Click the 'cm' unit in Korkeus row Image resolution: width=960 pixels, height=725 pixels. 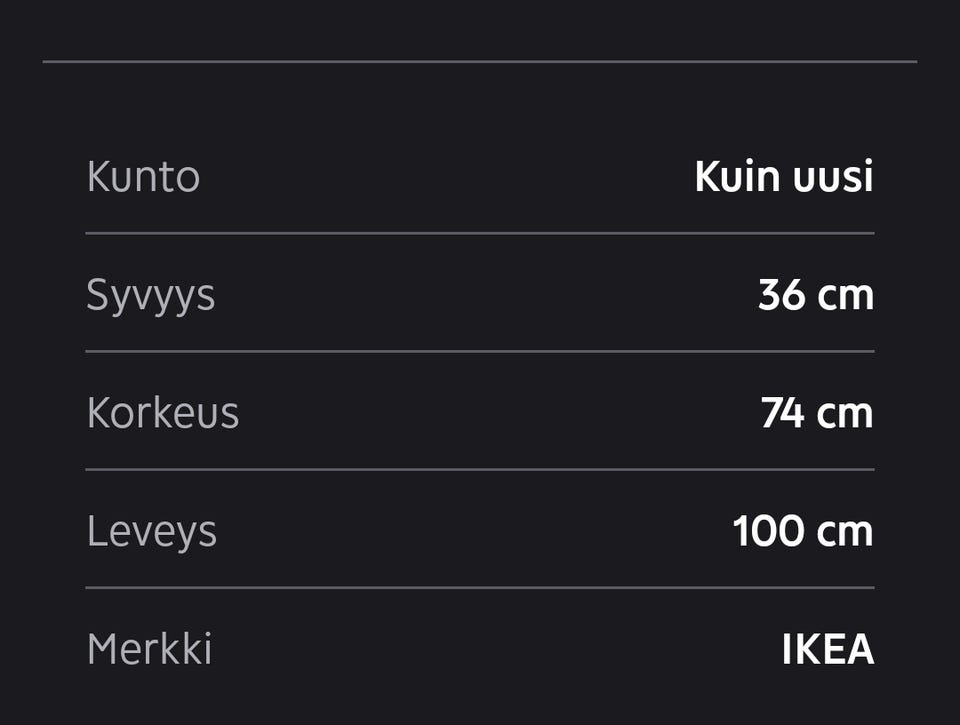845,415
